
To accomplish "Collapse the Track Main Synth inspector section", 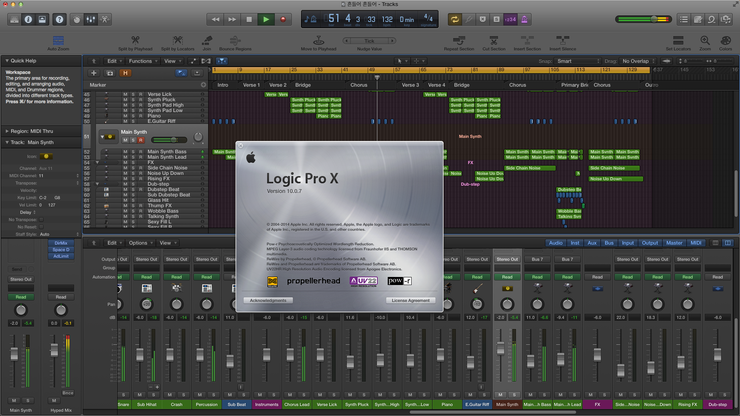I will coord(7,142).
